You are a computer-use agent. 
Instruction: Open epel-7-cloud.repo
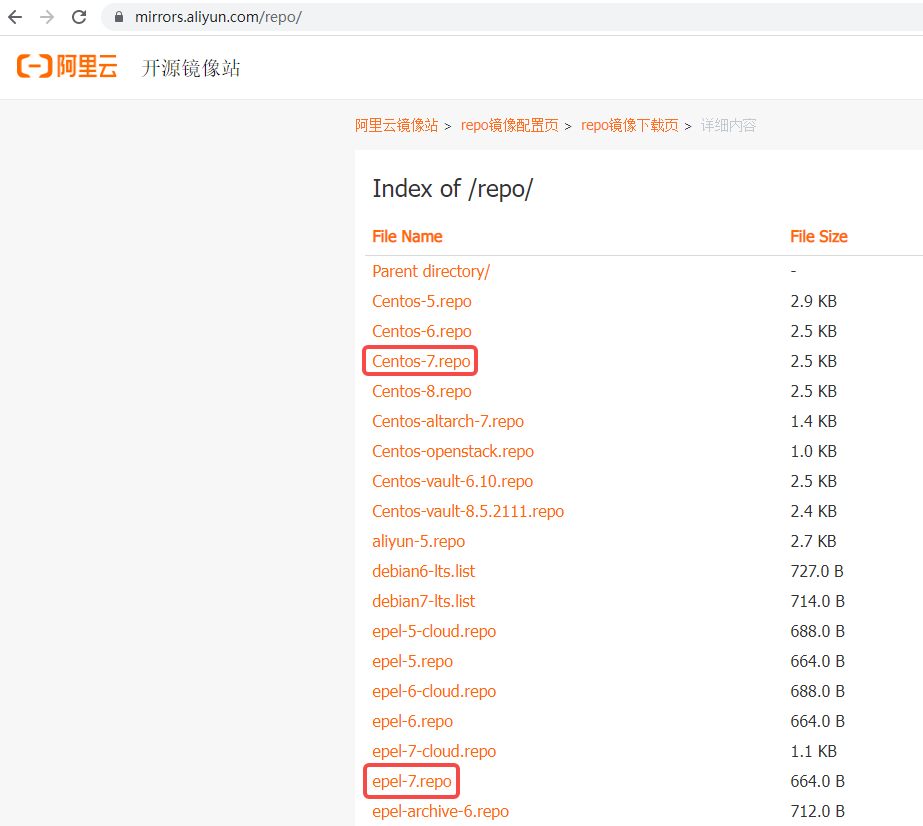pos(434,752)
